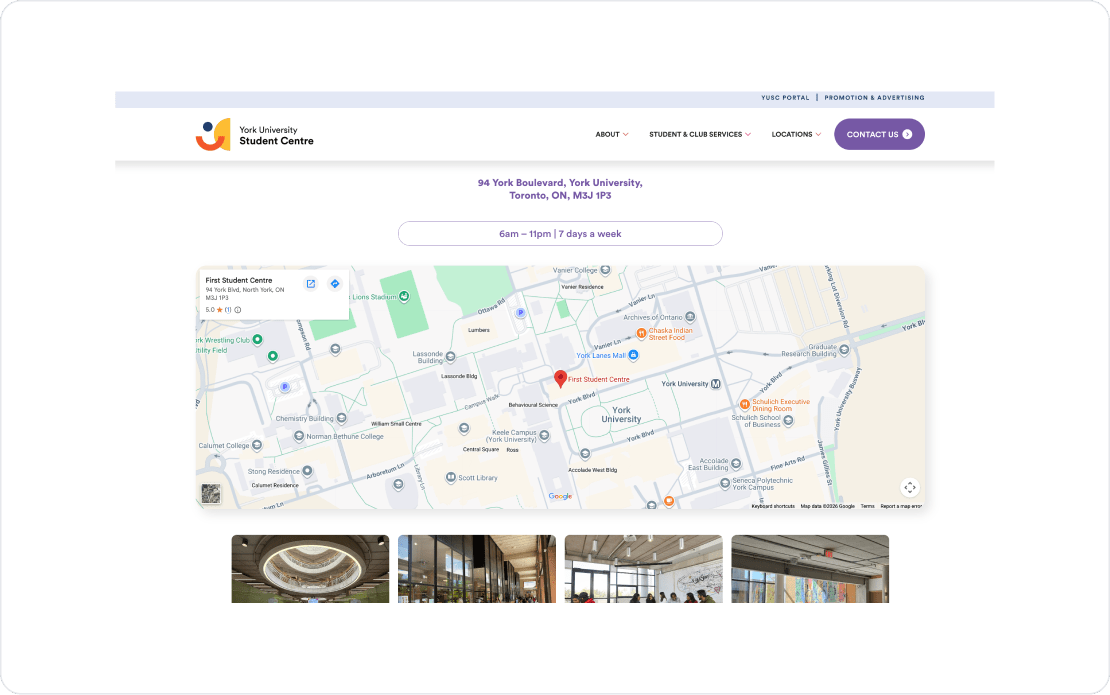Select the Seneca Polytechnic York Campus marker
The height and width of the screenshot is (695, 1110).
tap(725, 483)
